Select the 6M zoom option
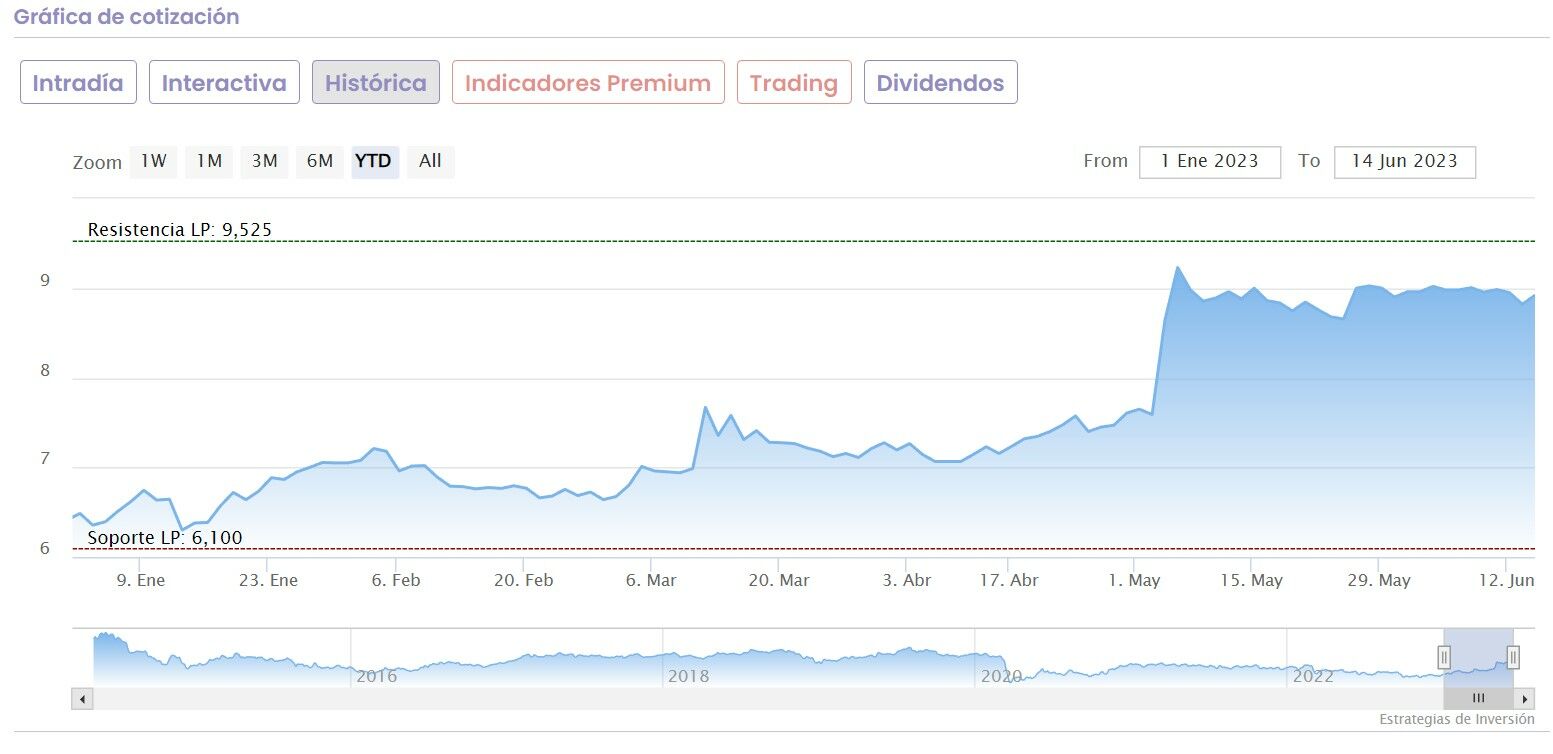 click(x=320, y=162)
